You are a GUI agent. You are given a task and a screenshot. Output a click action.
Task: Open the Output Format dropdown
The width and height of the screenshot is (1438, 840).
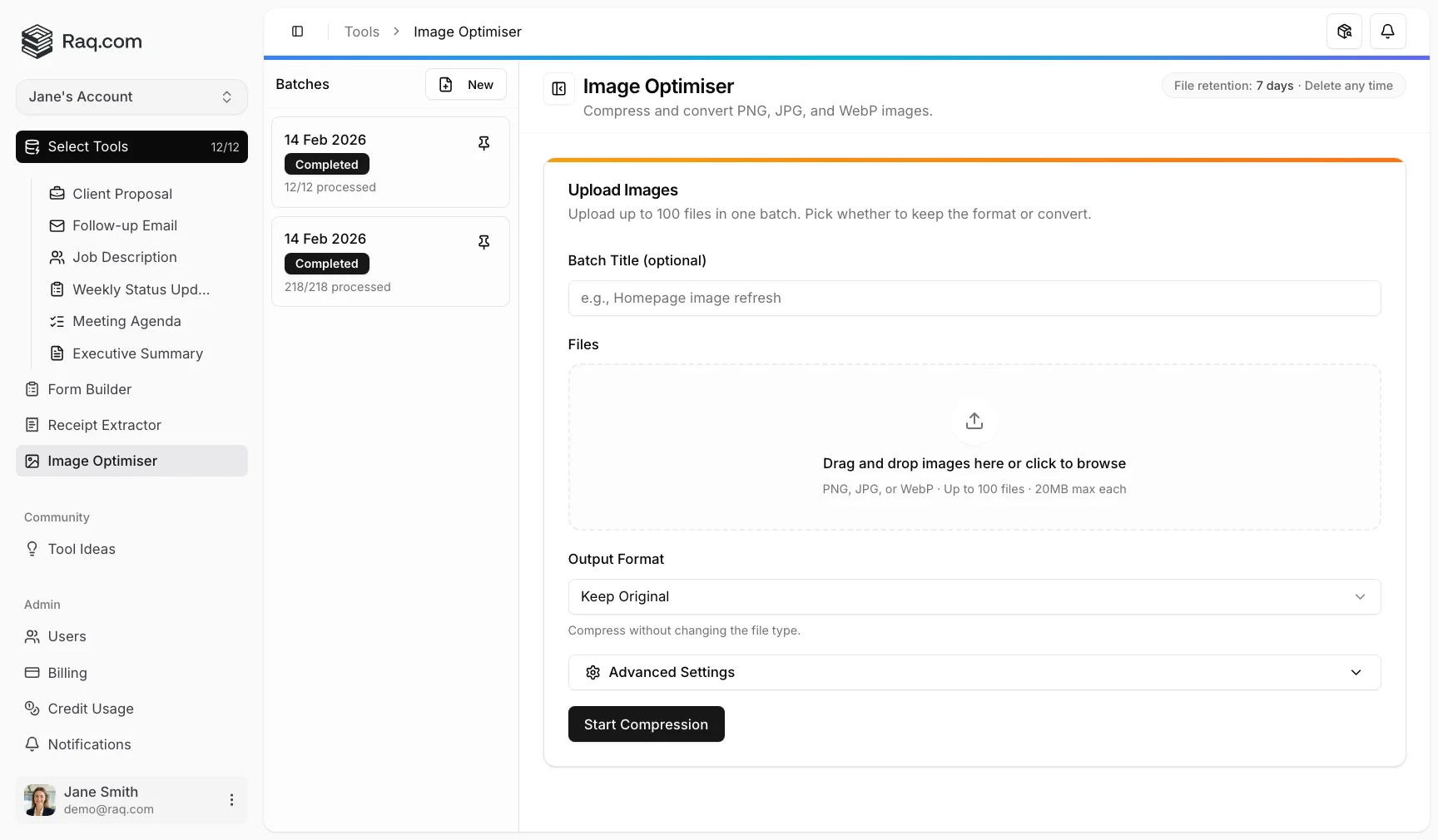click(974, 597)
